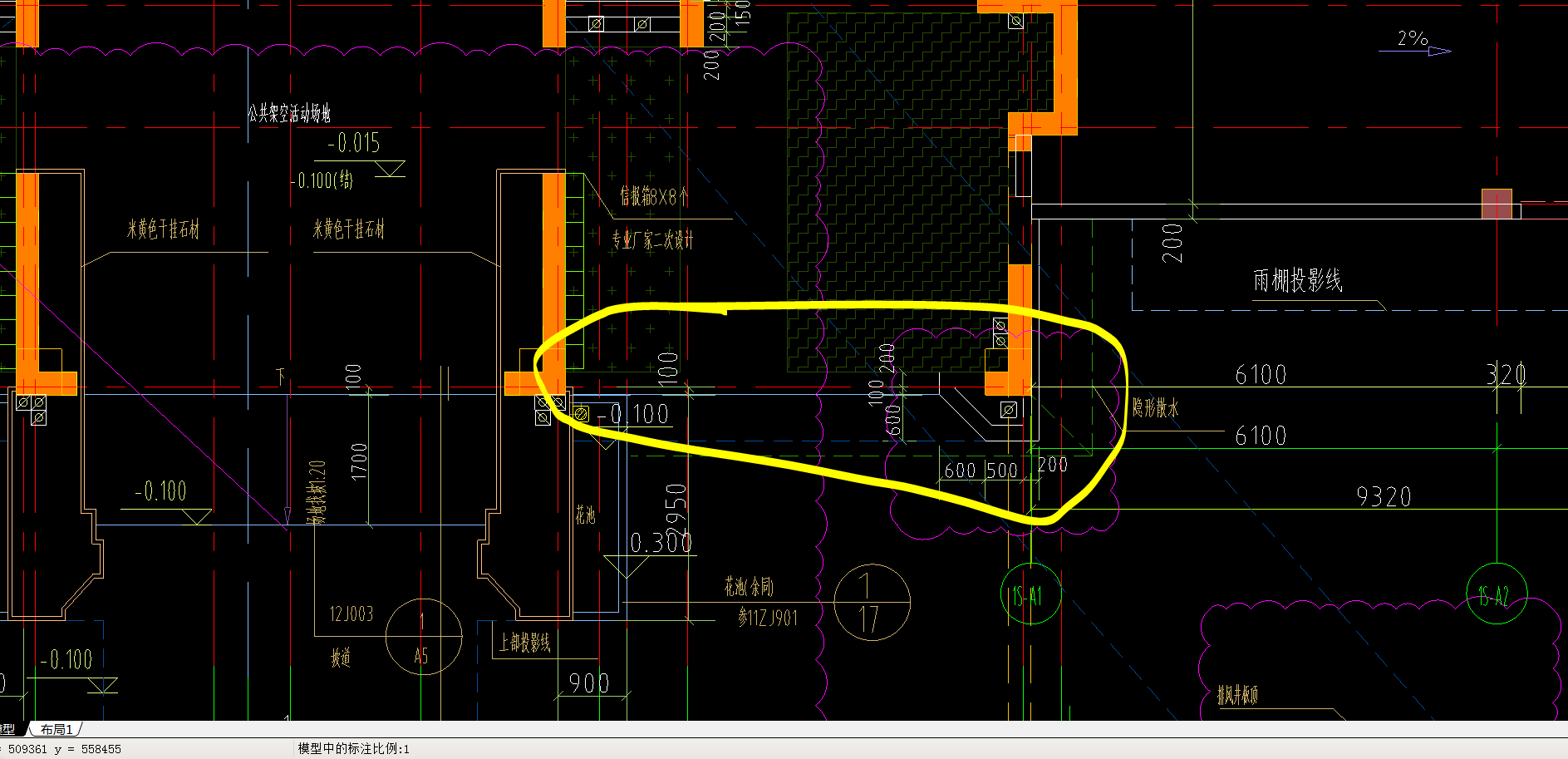Select the 花池(余同) annotation
Image resolution: width=1568 pixels, height=759 pixels.
tap(749, 587)
